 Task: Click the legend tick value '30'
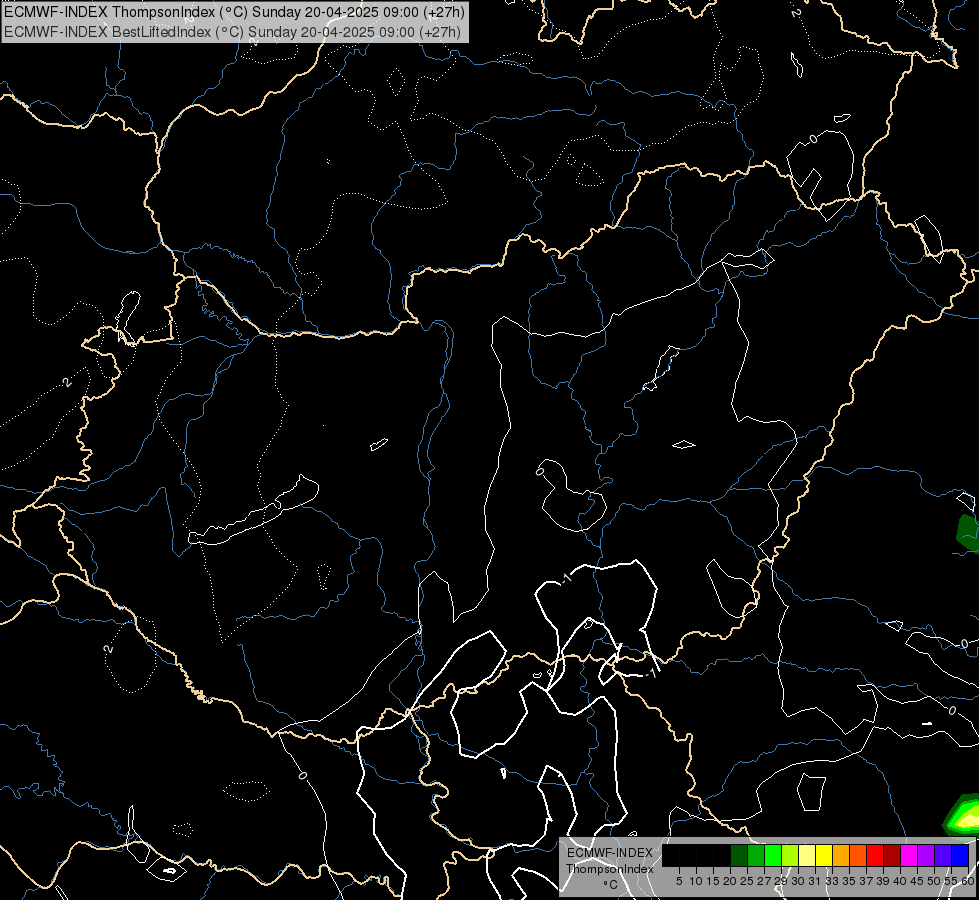pyautogui.click(x=797, y=881)
